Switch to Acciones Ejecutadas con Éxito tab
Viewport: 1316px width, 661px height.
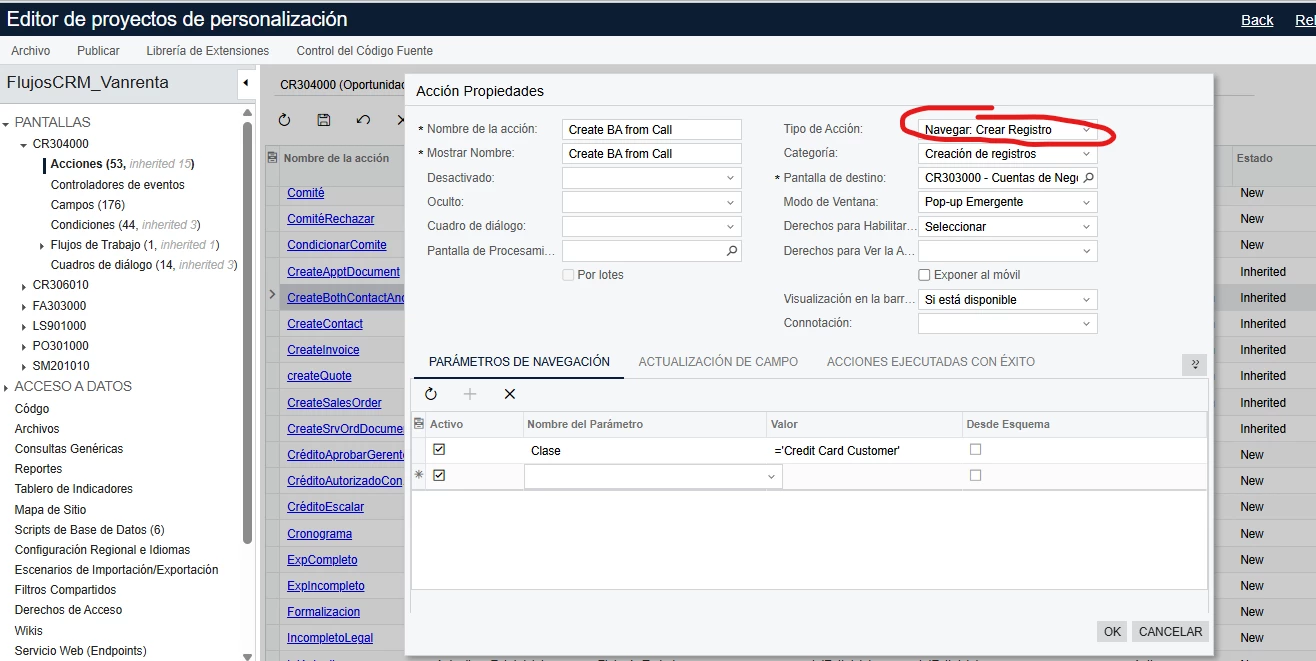click(931, 362)
